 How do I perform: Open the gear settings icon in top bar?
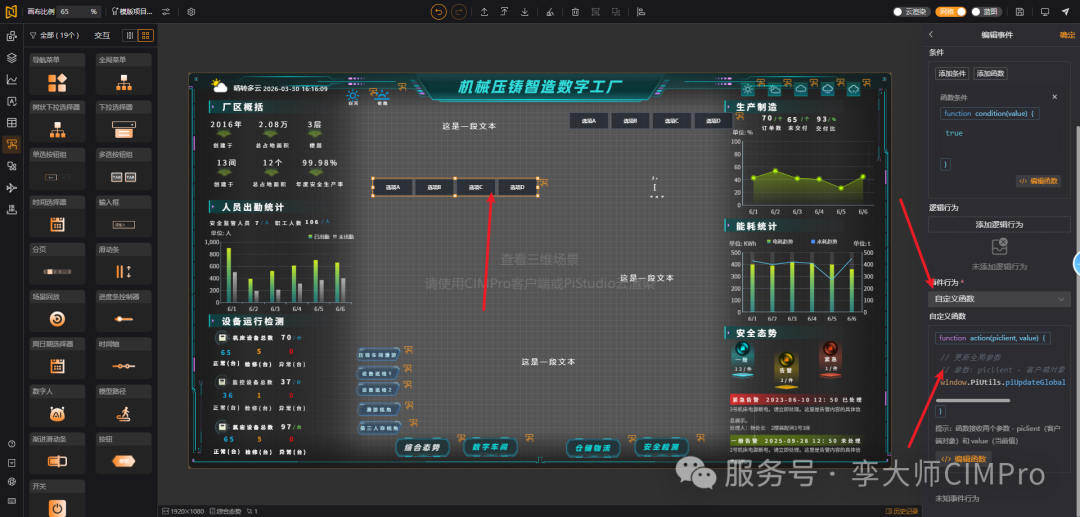coord(191,12)
